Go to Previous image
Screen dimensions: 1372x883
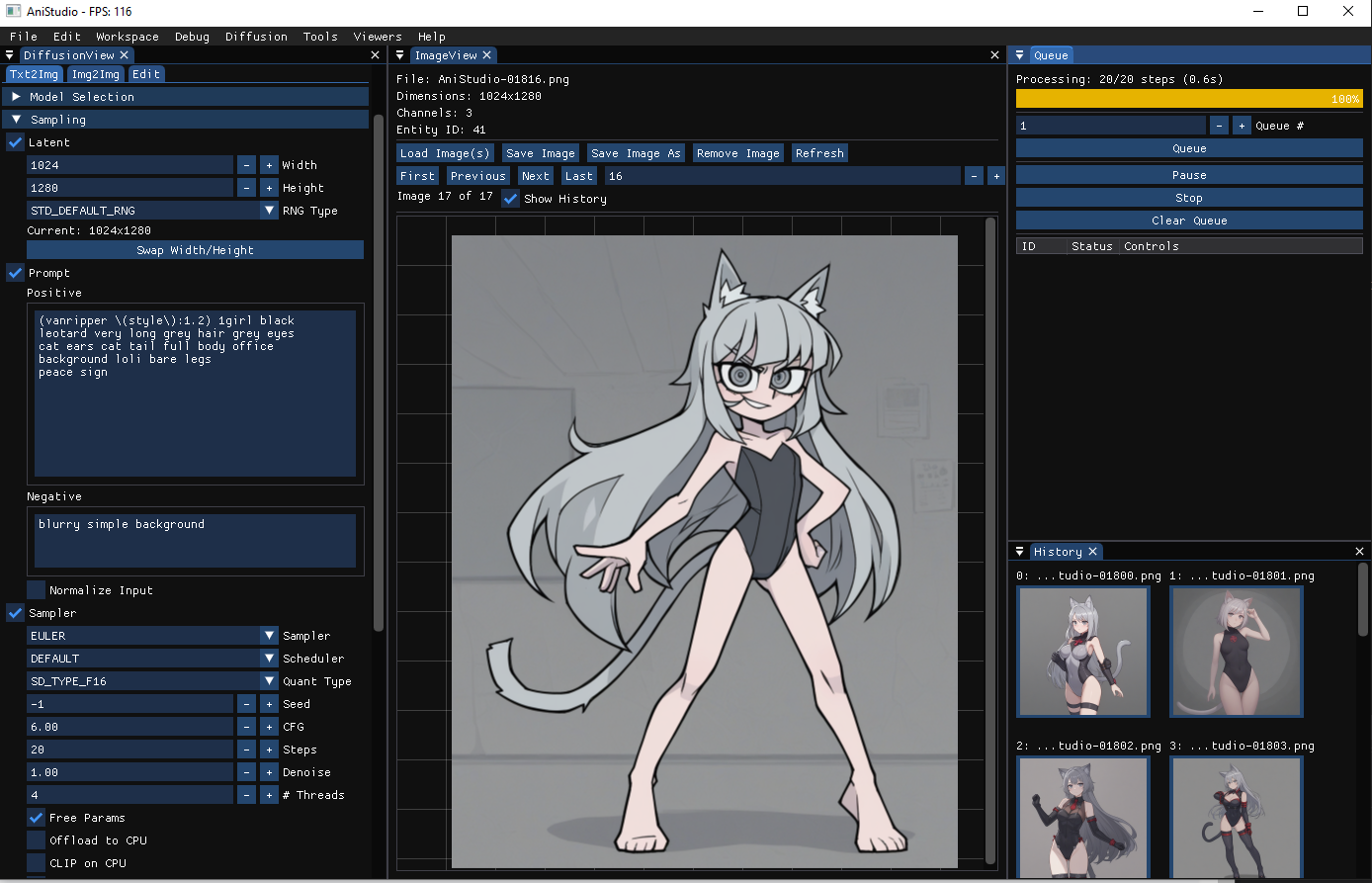(478, 176)
